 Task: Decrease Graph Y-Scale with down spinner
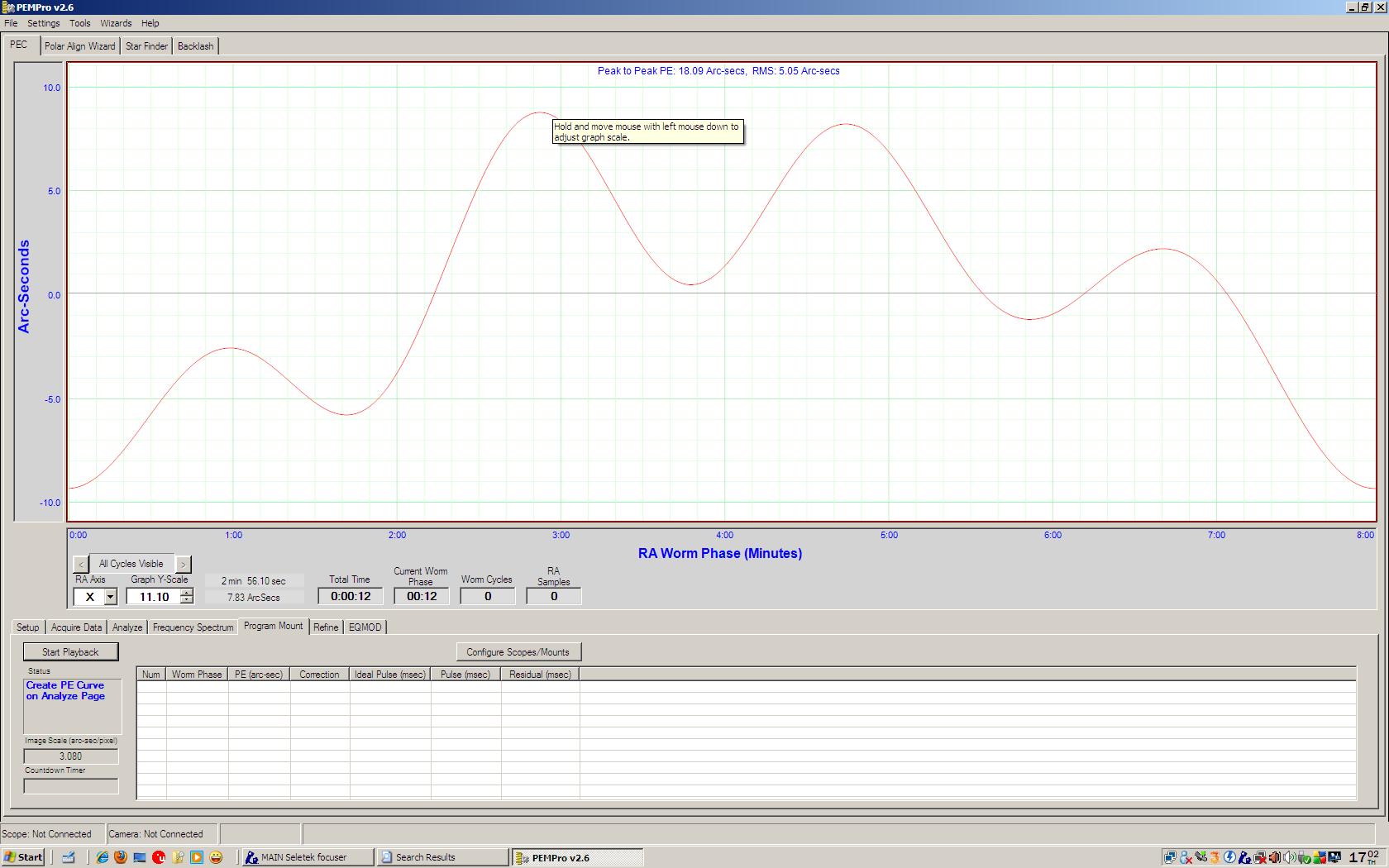187,600
